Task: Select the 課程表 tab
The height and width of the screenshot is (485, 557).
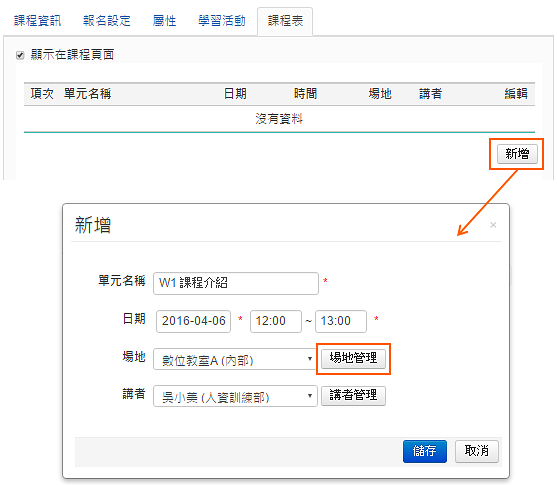Action: click(x=285, y=21)
